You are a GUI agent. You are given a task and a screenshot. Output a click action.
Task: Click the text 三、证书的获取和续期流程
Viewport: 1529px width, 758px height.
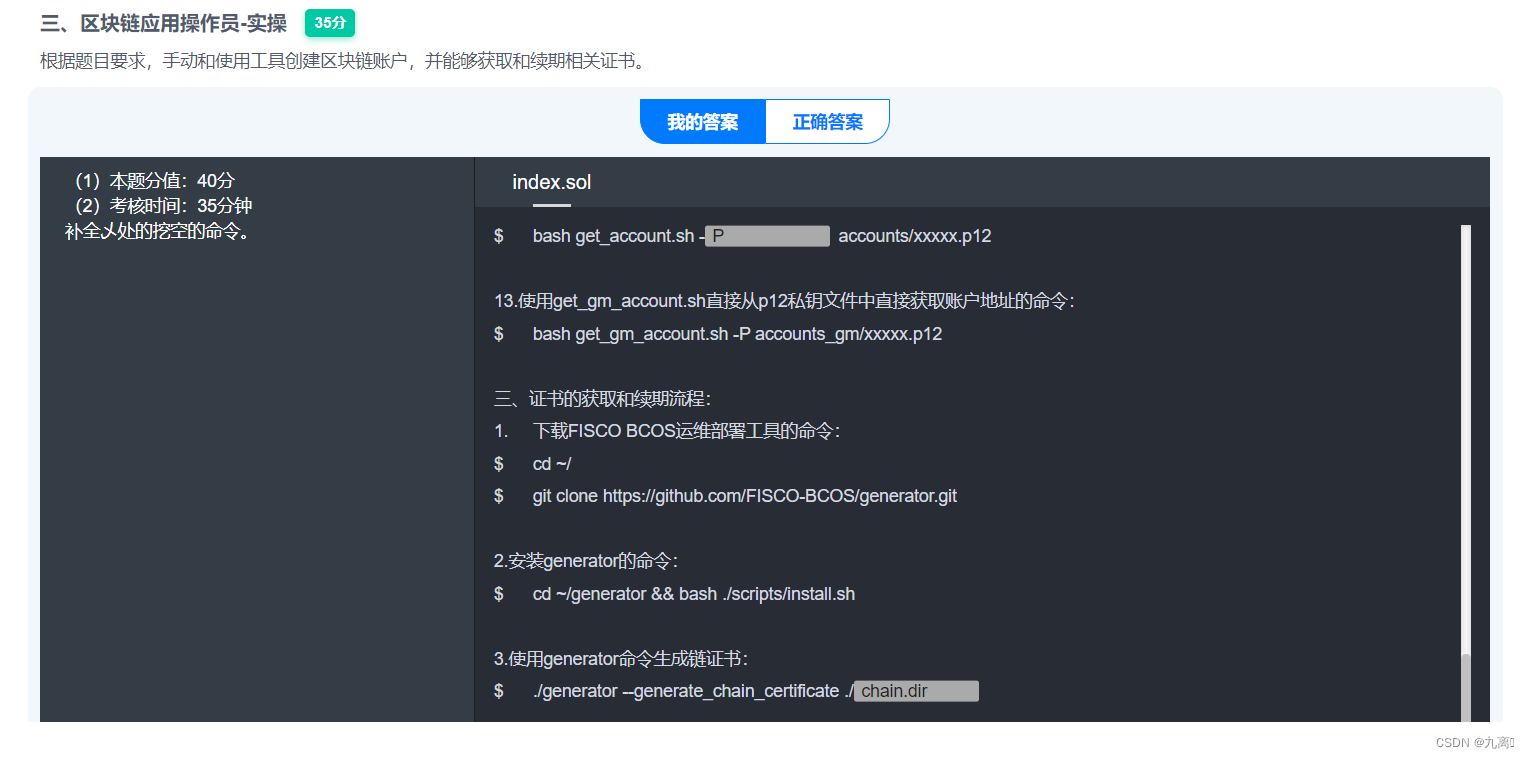603,399
